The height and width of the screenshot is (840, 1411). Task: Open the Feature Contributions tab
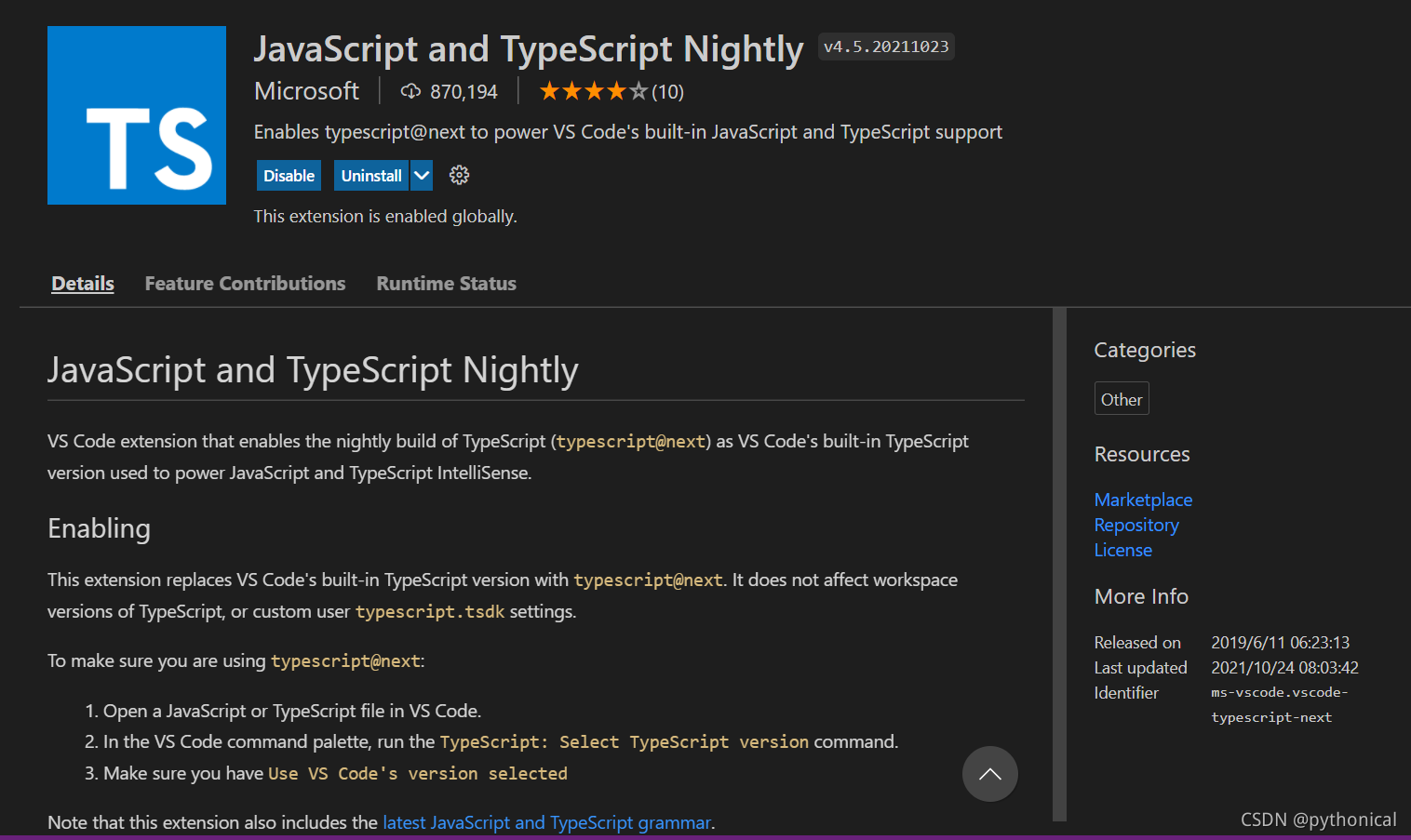(x=245, y=284)
